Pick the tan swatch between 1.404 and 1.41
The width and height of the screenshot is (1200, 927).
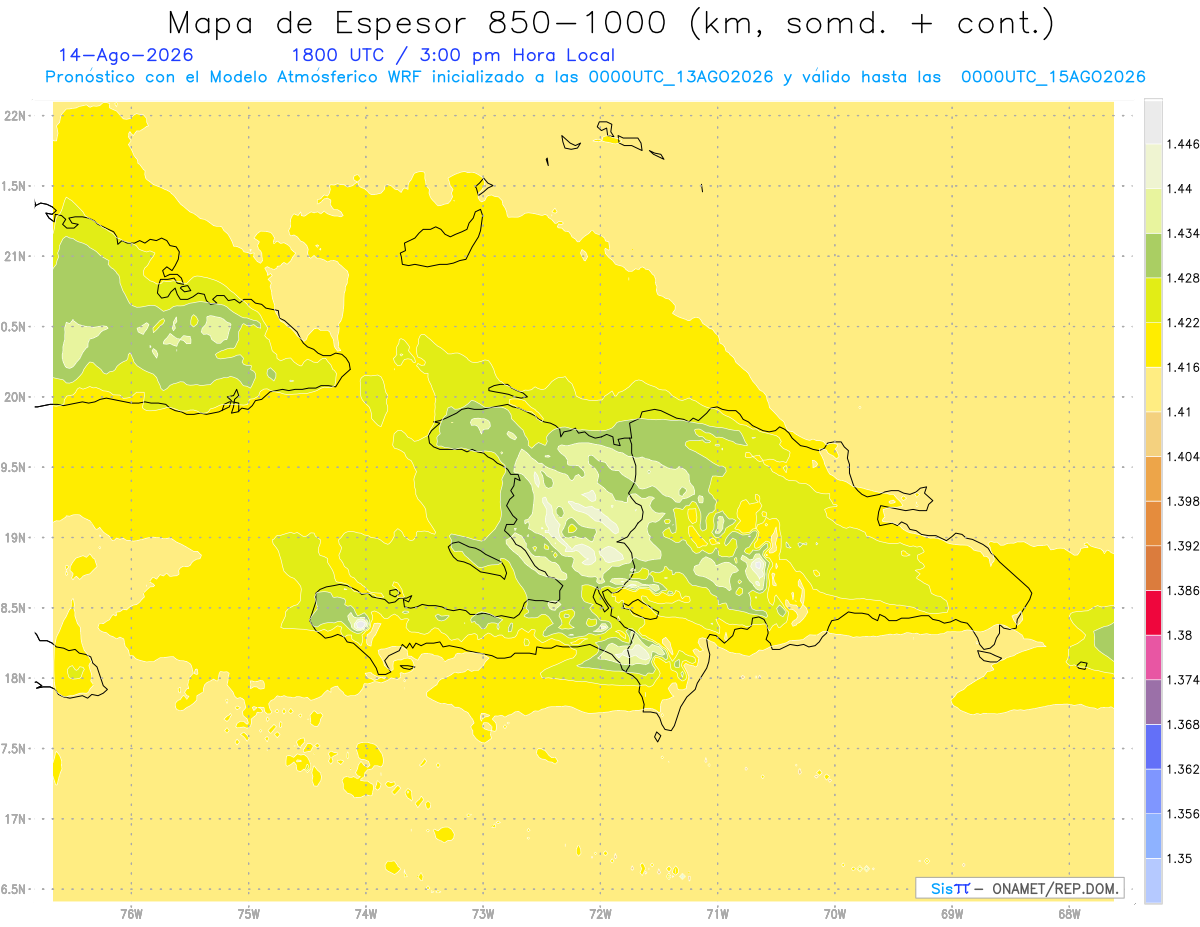(1152, 434)
